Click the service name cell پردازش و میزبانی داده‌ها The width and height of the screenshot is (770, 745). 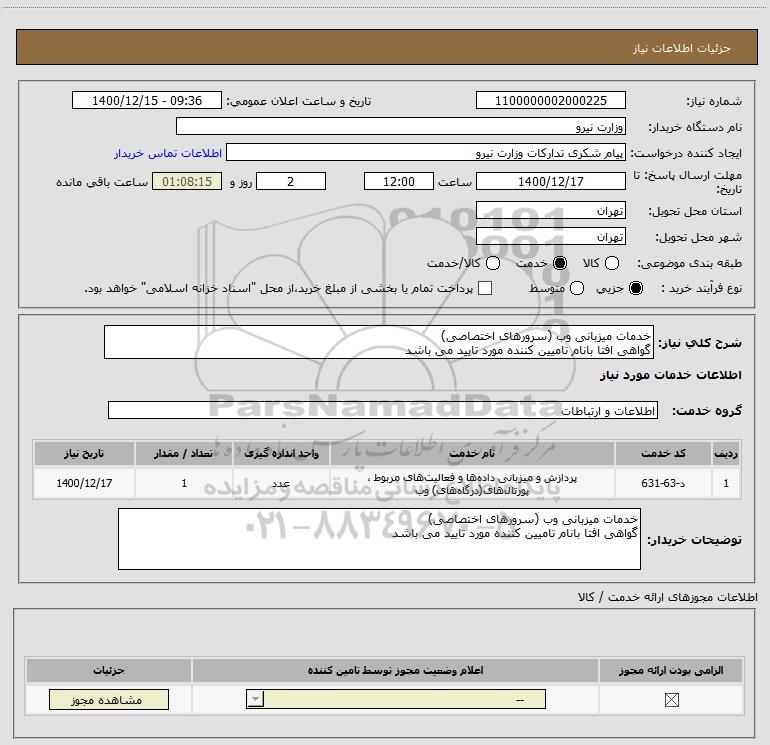[472, 483]
